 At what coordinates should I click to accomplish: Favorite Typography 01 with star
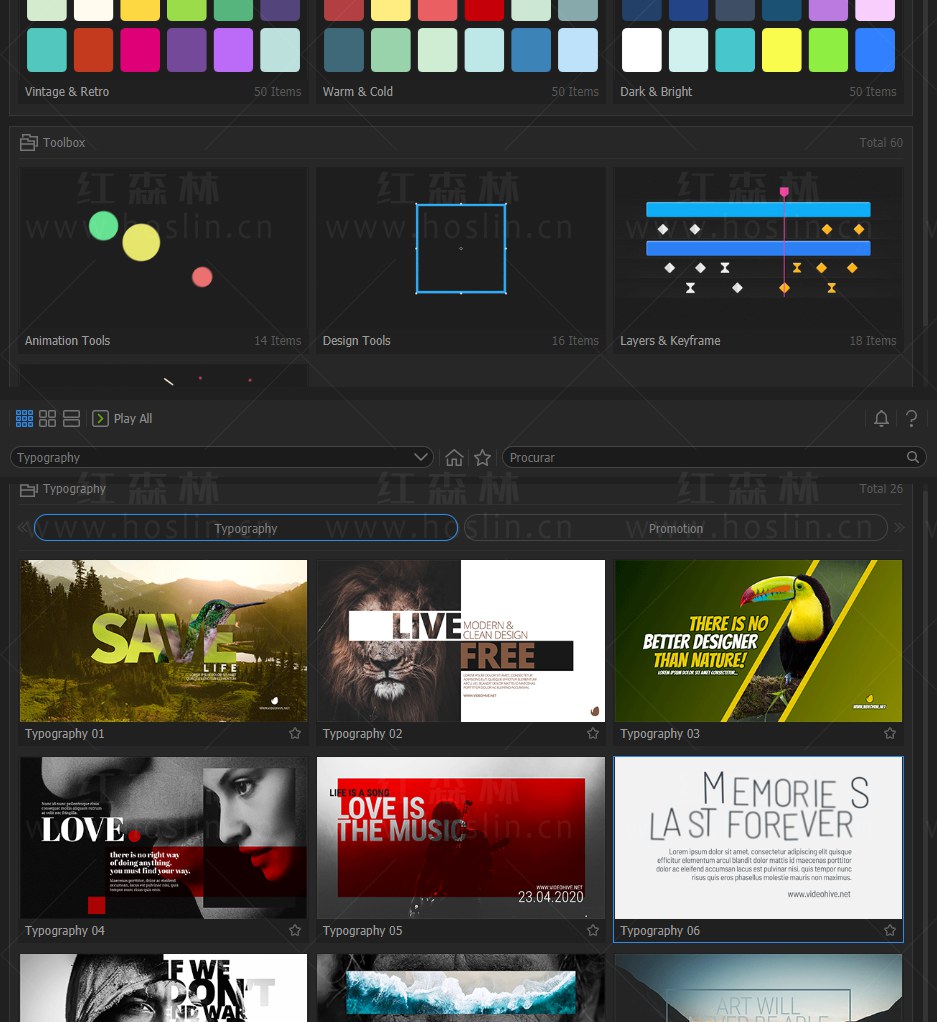tap(295, 733)
